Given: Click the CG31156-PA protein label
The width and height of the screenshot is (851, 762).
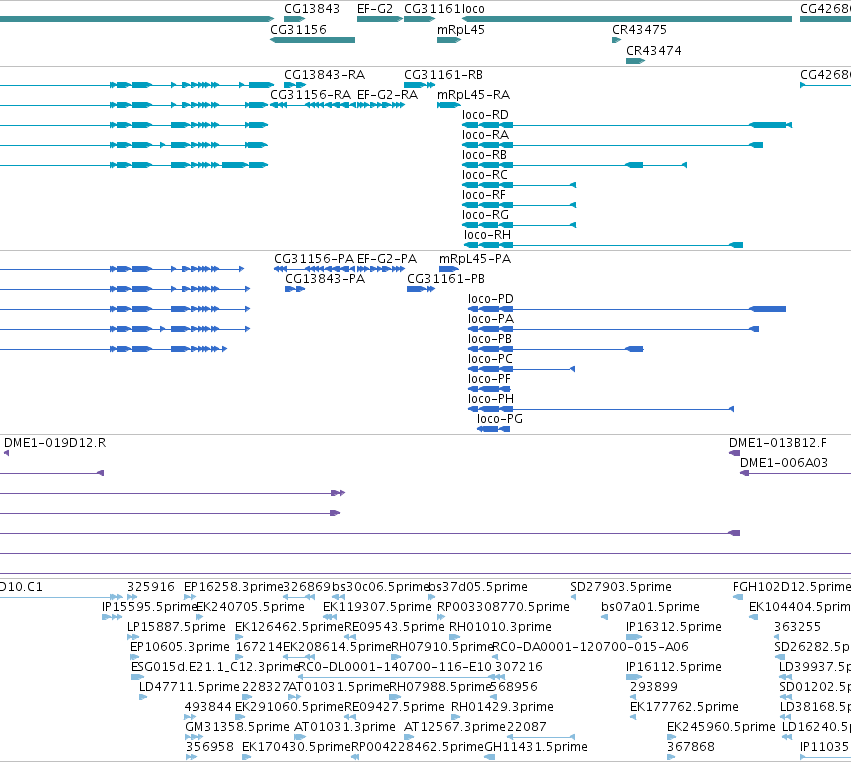Looking at the screenshot, I should pyautogui.click(x=314, y=259).
